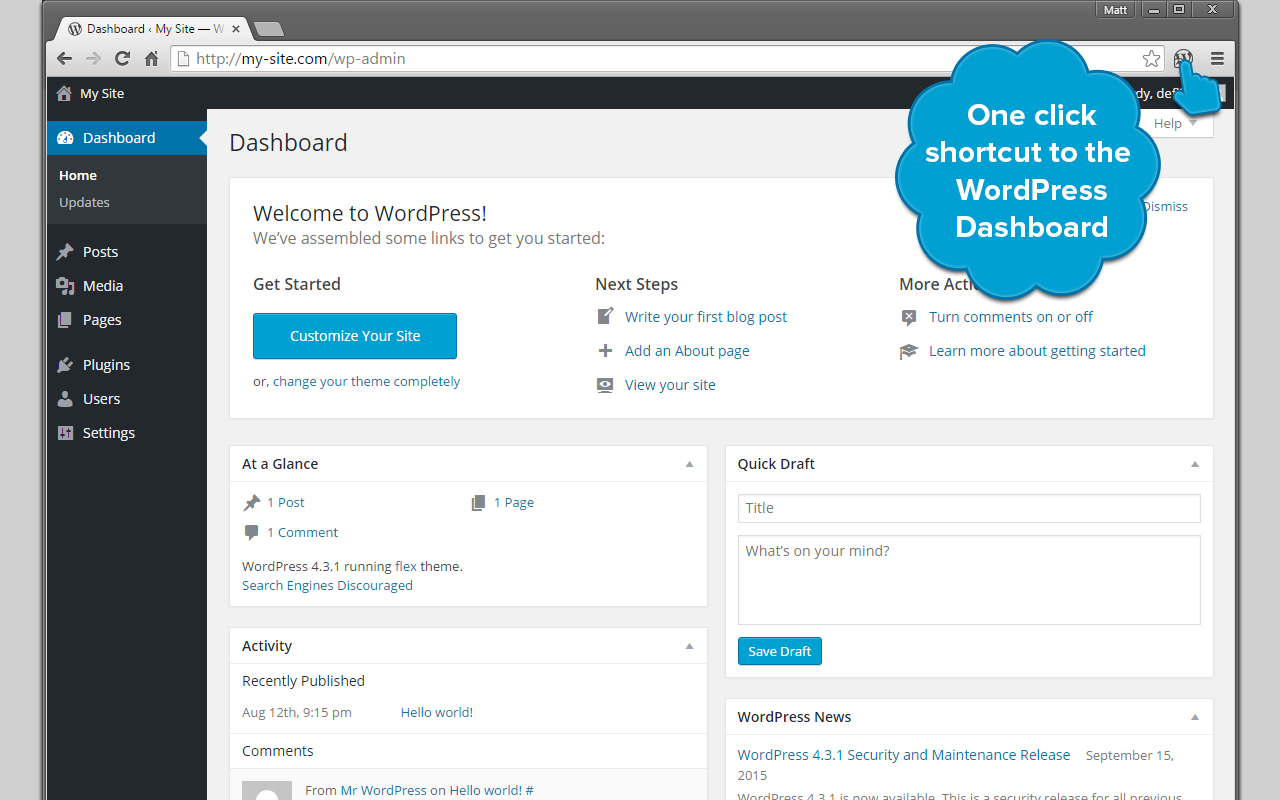Open the Hello world! recently published post
Viewport: 1280px width, 800px height.
tap(437, 713)
